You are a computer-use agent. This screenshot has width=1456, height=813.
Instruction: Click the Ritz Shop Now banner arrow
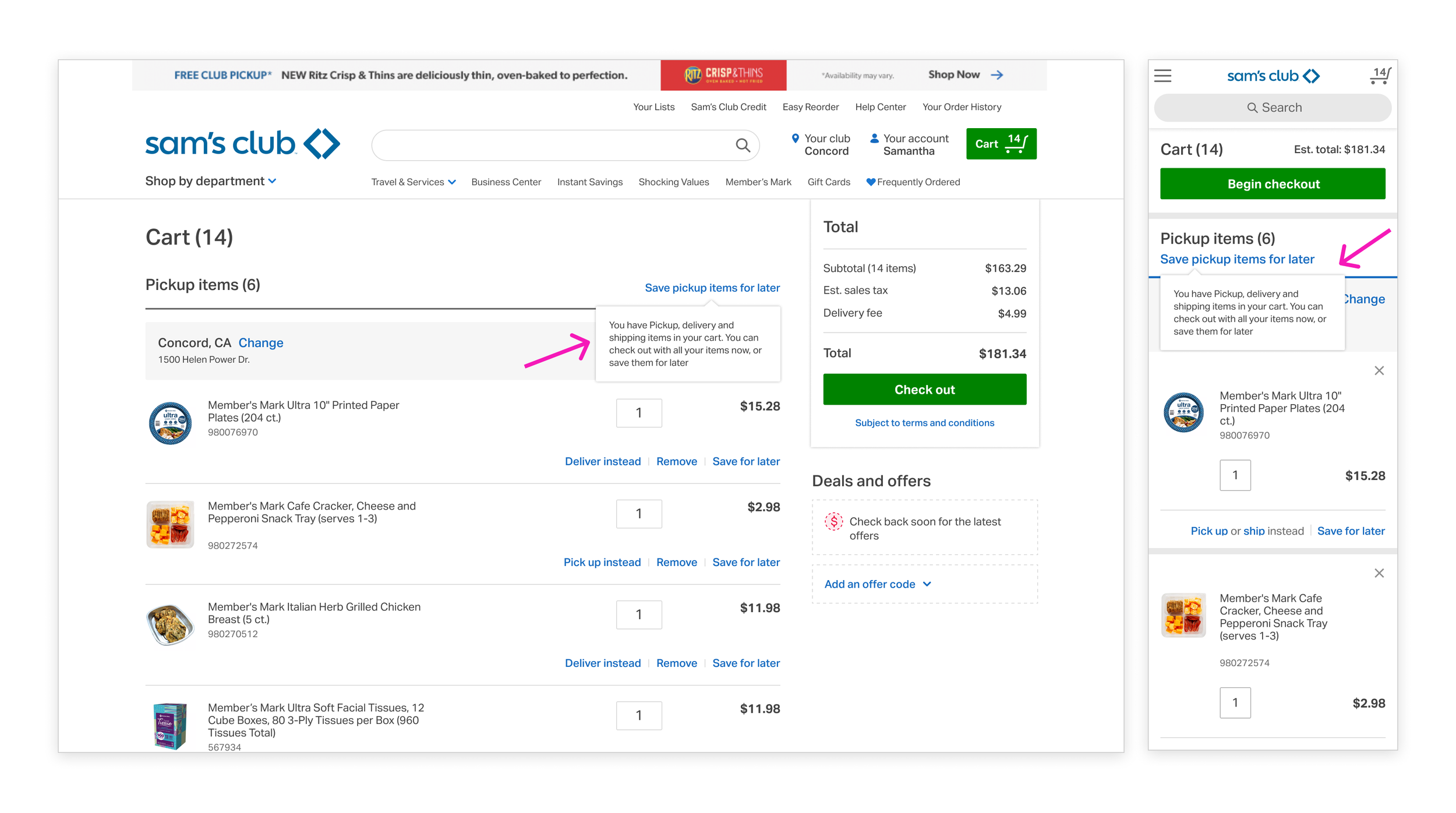996,75
